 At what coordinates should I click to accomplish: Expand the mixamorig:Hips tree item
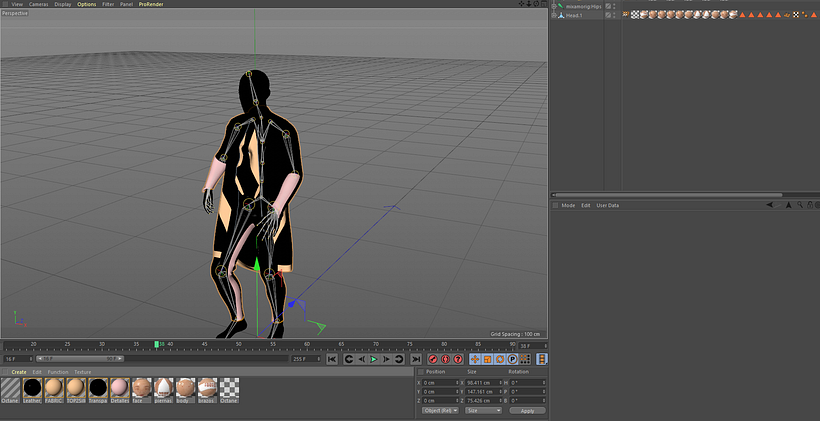(554, 6)
